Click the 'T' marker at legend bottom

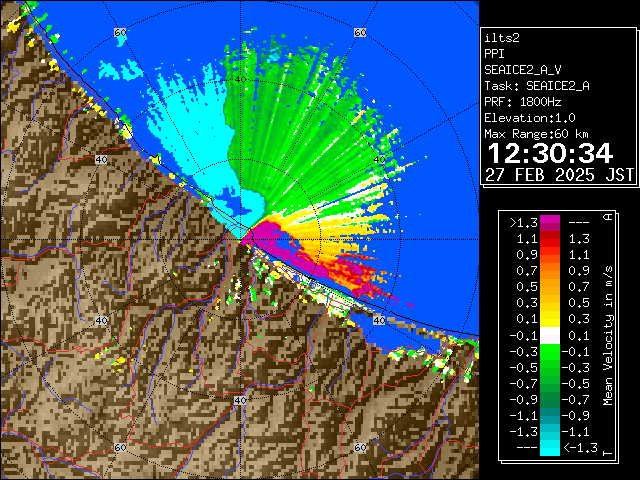tap(608, 453)
